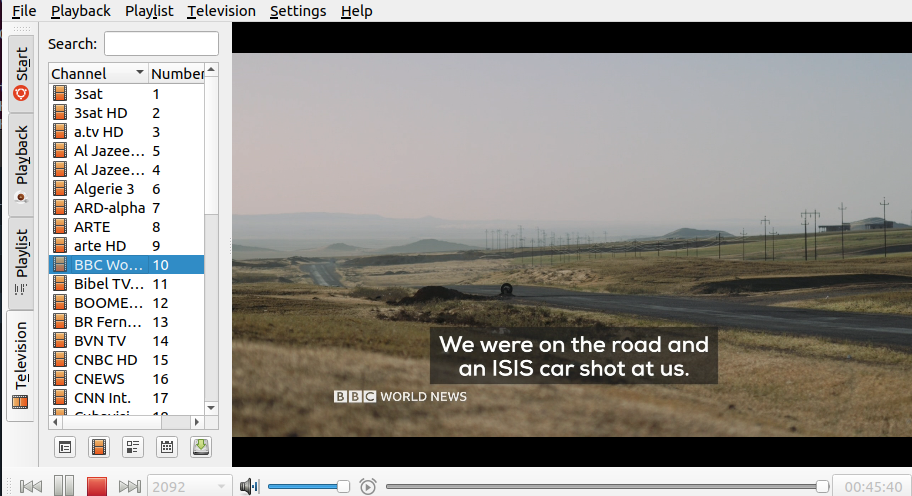Select the 3sat channel icon
Screen dimensions: 912x496
[x=60, y=94]
